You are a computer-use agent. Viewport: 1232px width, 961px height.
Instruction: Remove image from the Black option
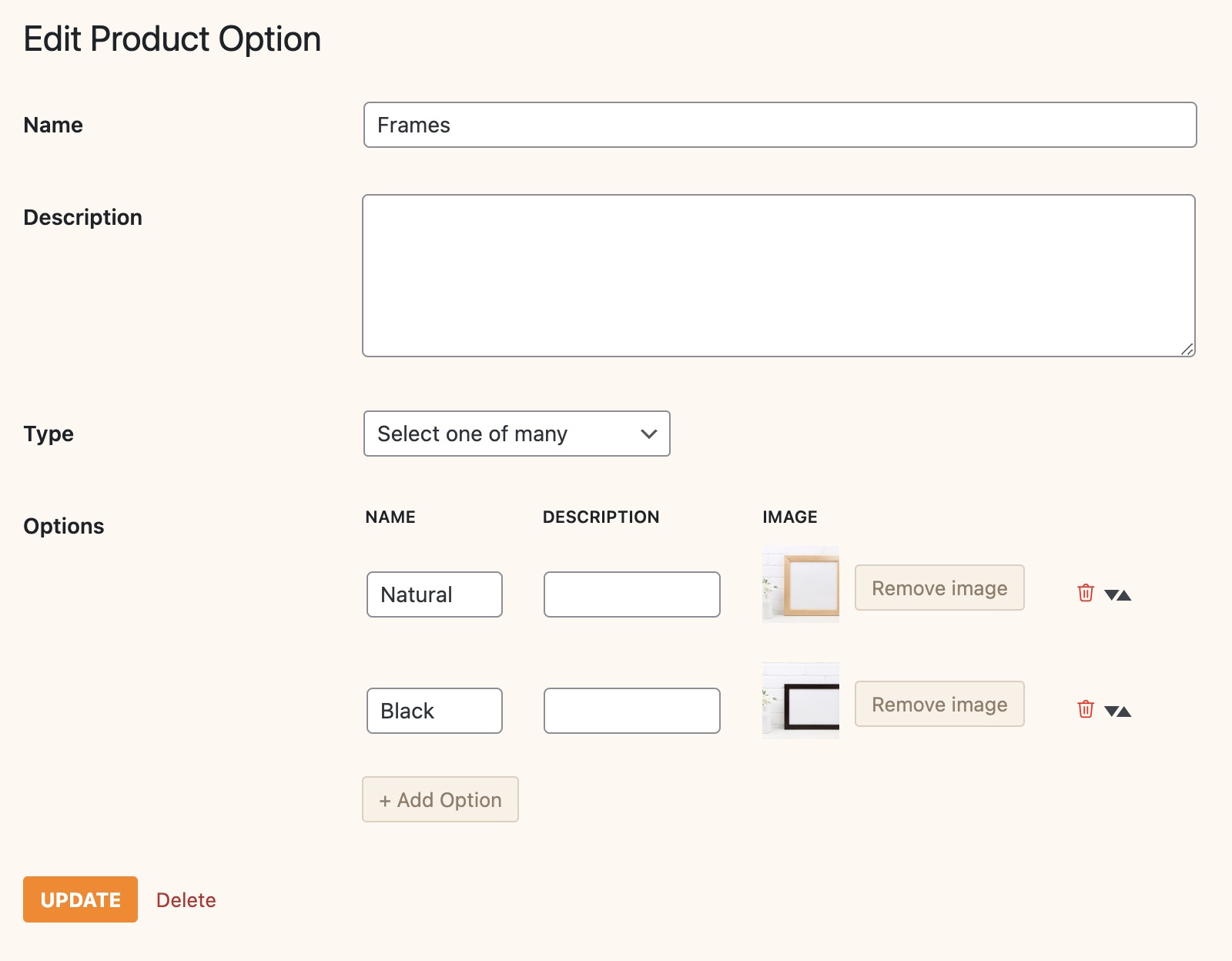(939, 705)
